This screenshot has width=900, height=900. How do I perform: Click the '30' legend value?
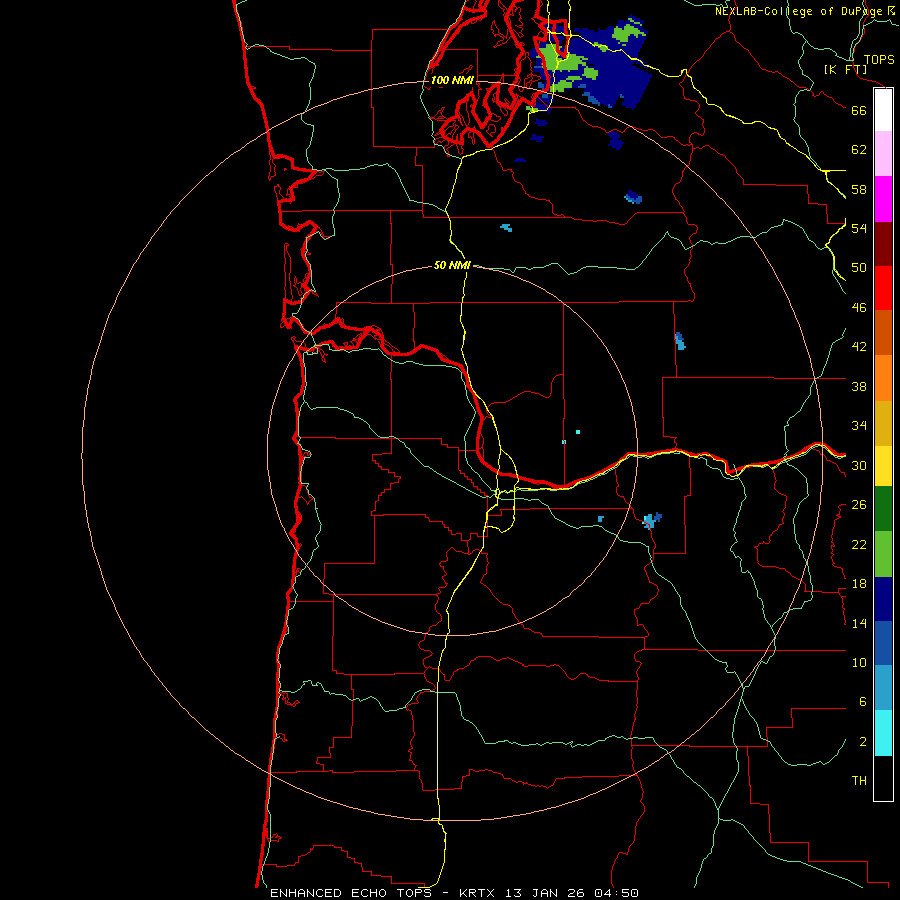click(x=859, y=465)
